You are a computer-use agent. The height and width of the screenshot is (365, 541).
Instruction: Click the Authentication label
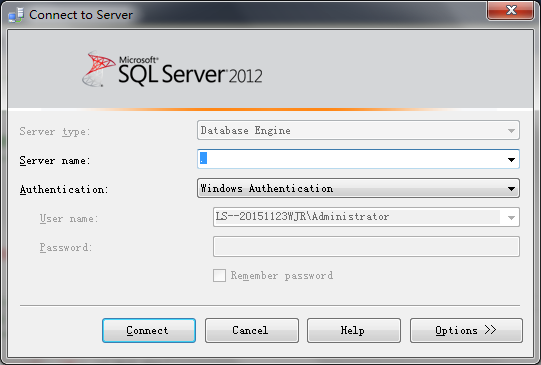click(64, 189)
